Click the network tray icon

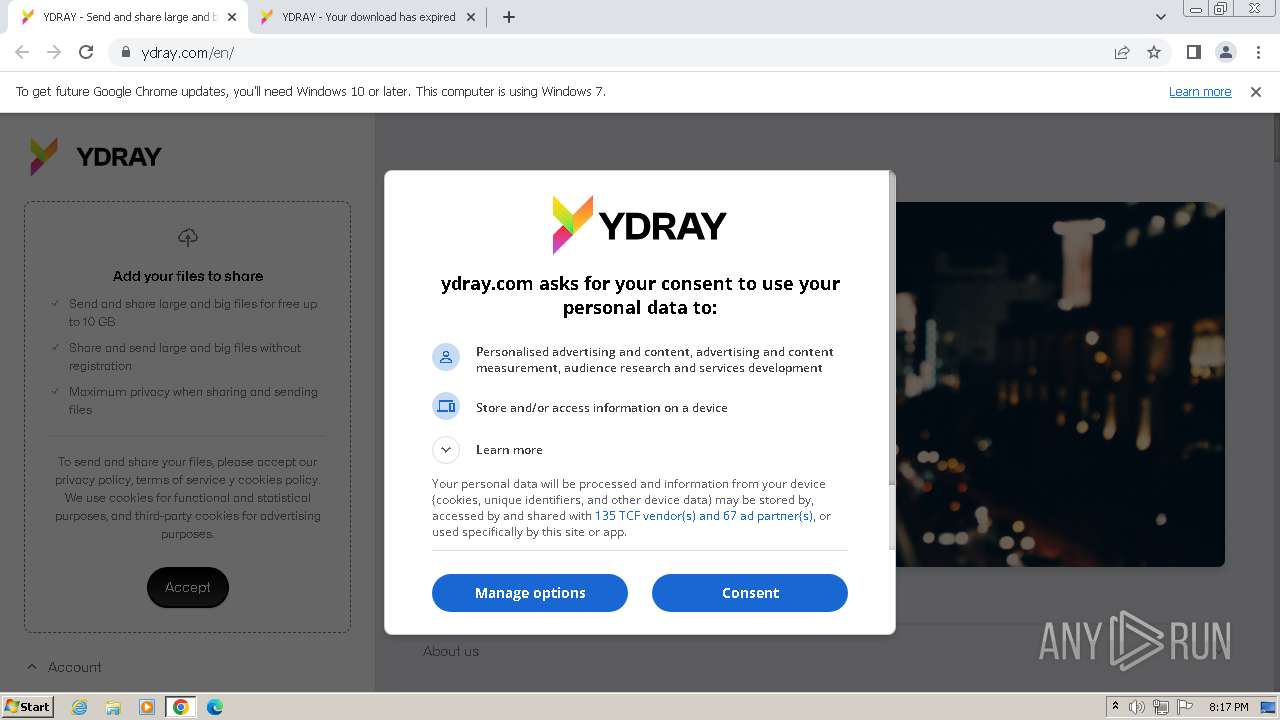pos(1161,707)
